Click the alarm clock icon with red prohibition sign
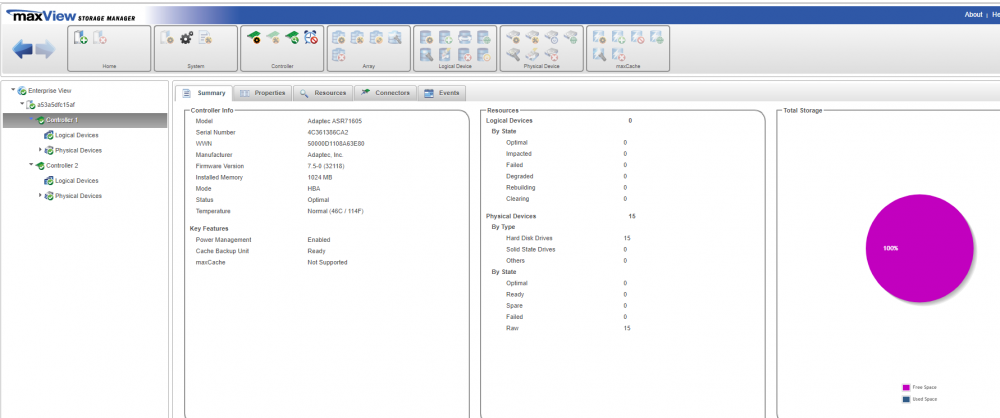The height and width of the screenshot is (418, 1000). 311,38
